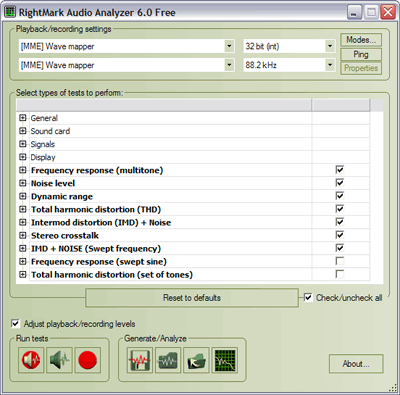
Task: Click the green speaker recording-only test icon
Action: [59, 360]
